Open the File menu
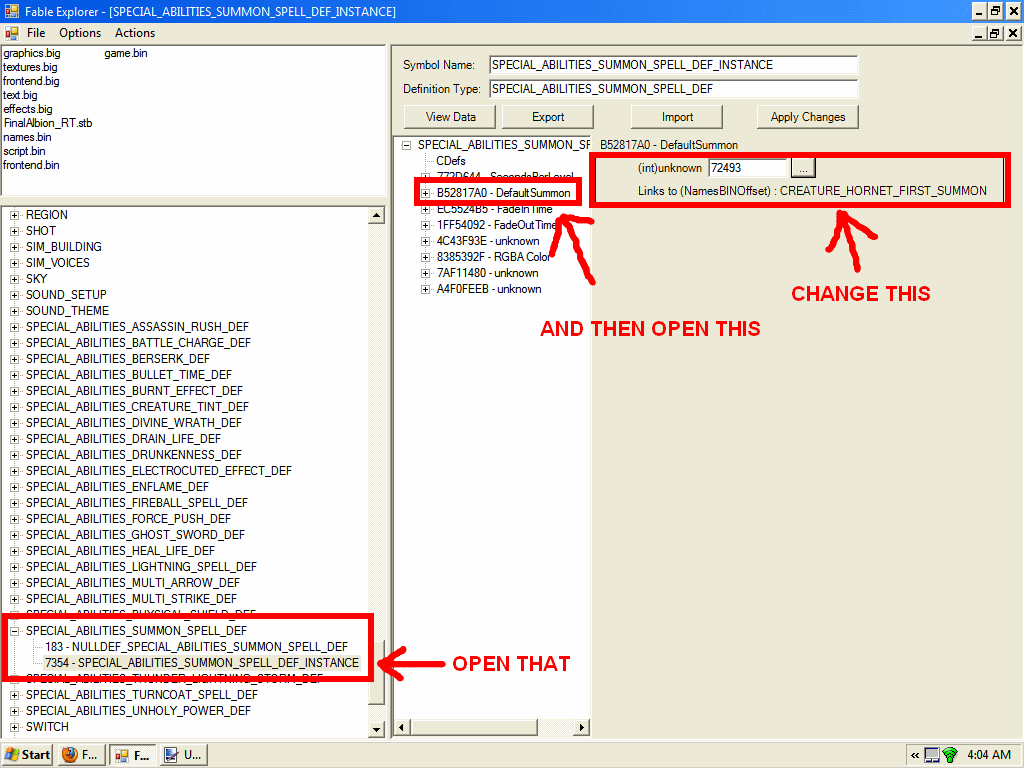 point(36,33)
